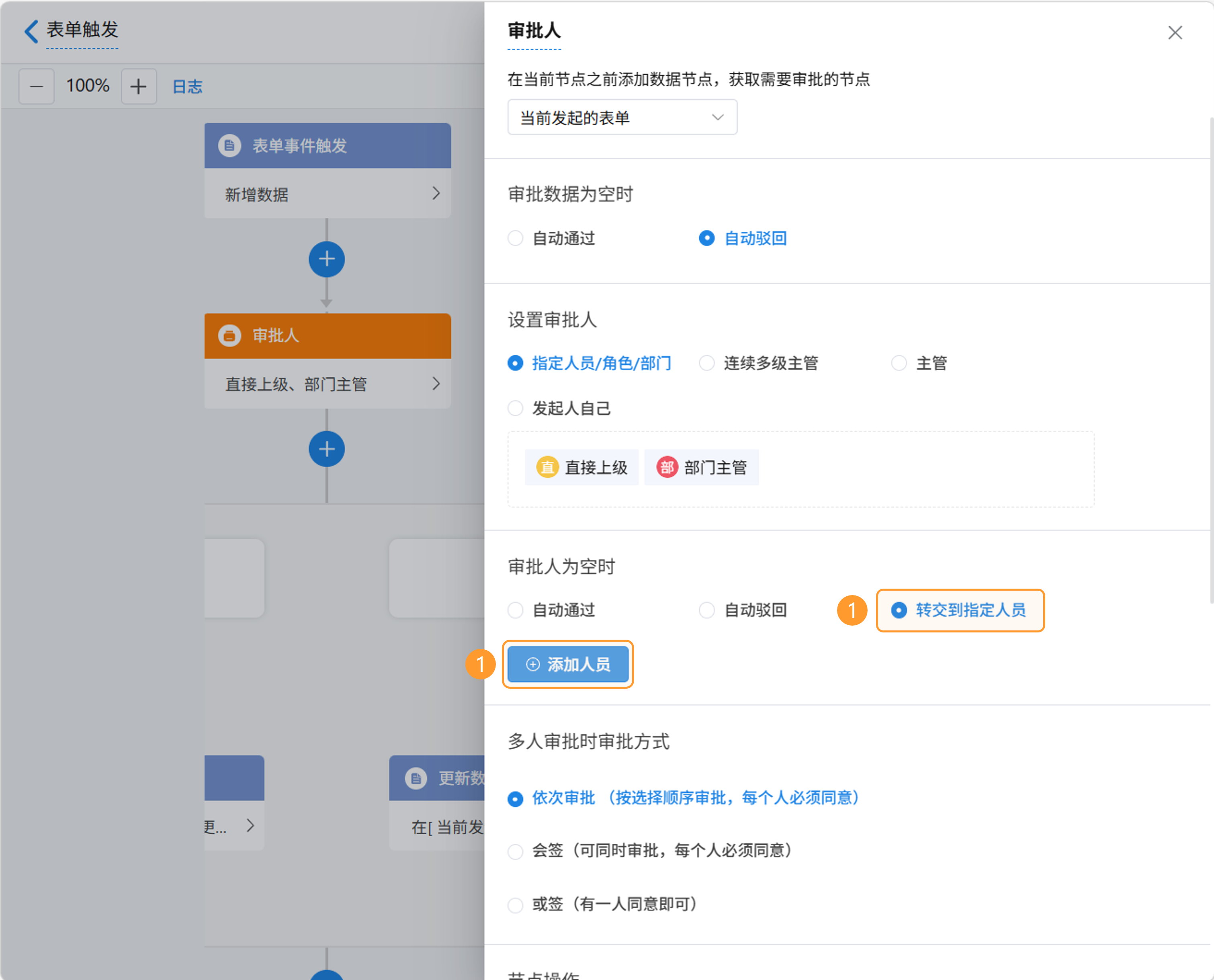Close the 审批人 settings panel
1214x980 pixels.
pyautogui.click(x=1175, y=33)
